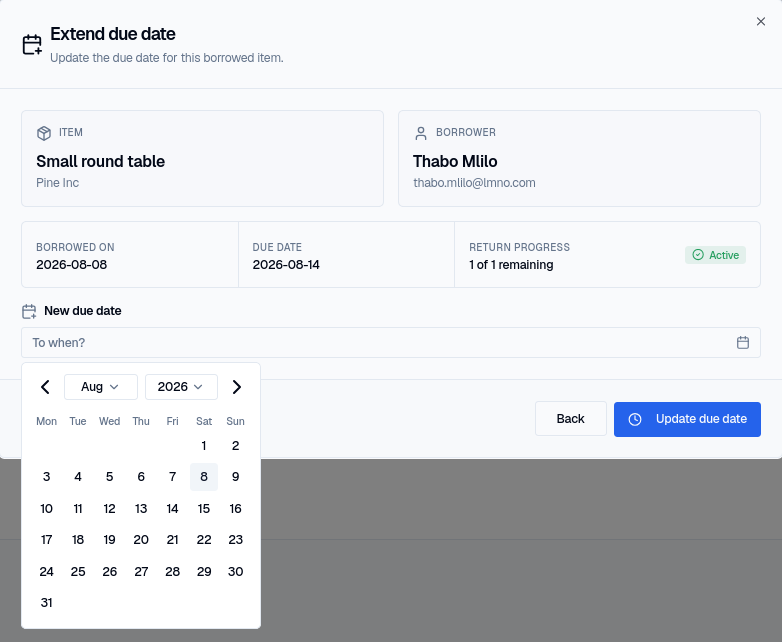Click due date 2026-08-14
This screenshot has height=642, width=782.
[x=286, y=264]
